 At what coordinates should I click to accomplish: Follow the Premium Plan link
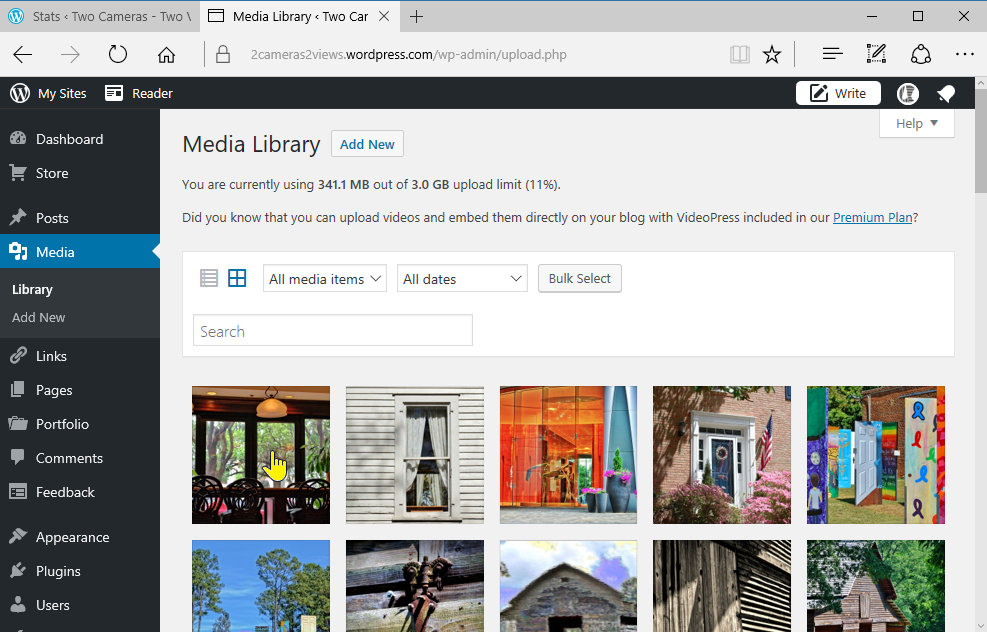click(x=872, y=217)
